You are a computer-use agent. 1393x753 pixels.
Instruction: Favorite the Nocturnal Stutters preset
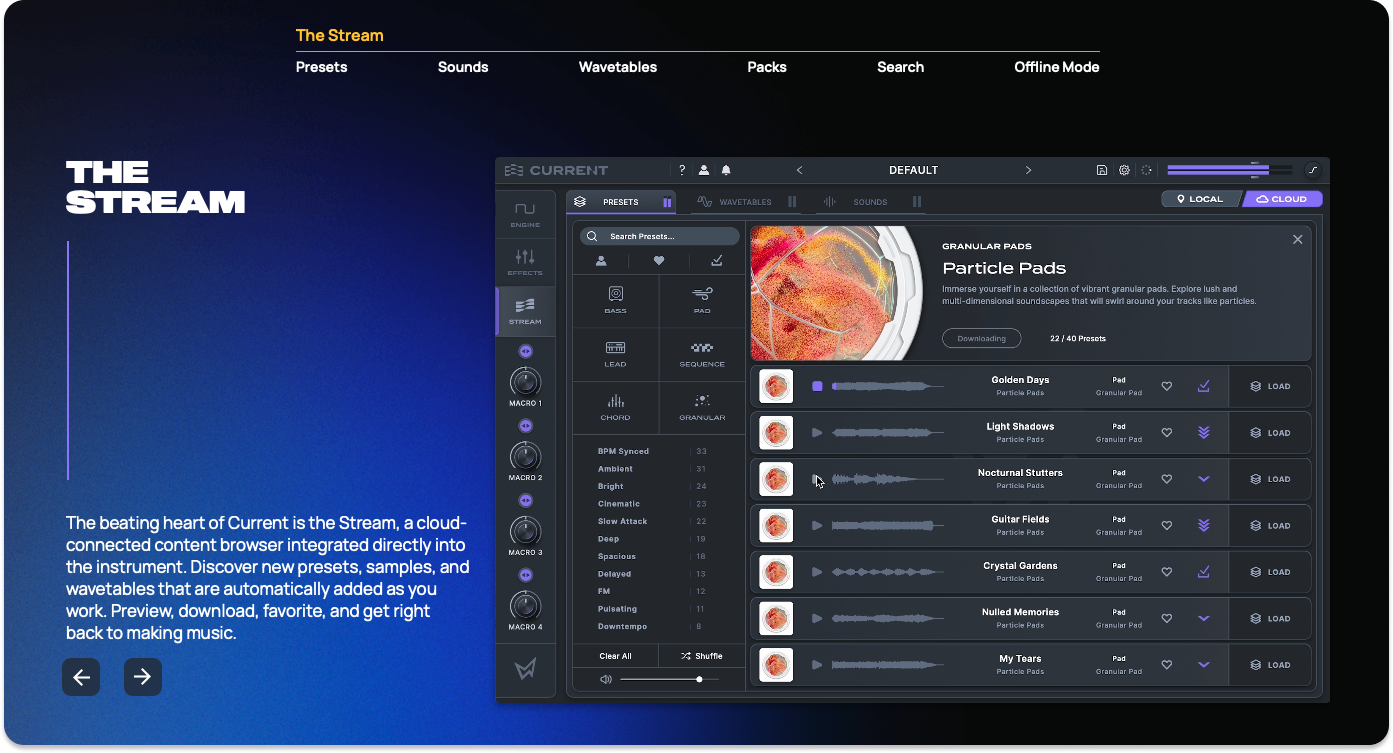pos(1166,479)
